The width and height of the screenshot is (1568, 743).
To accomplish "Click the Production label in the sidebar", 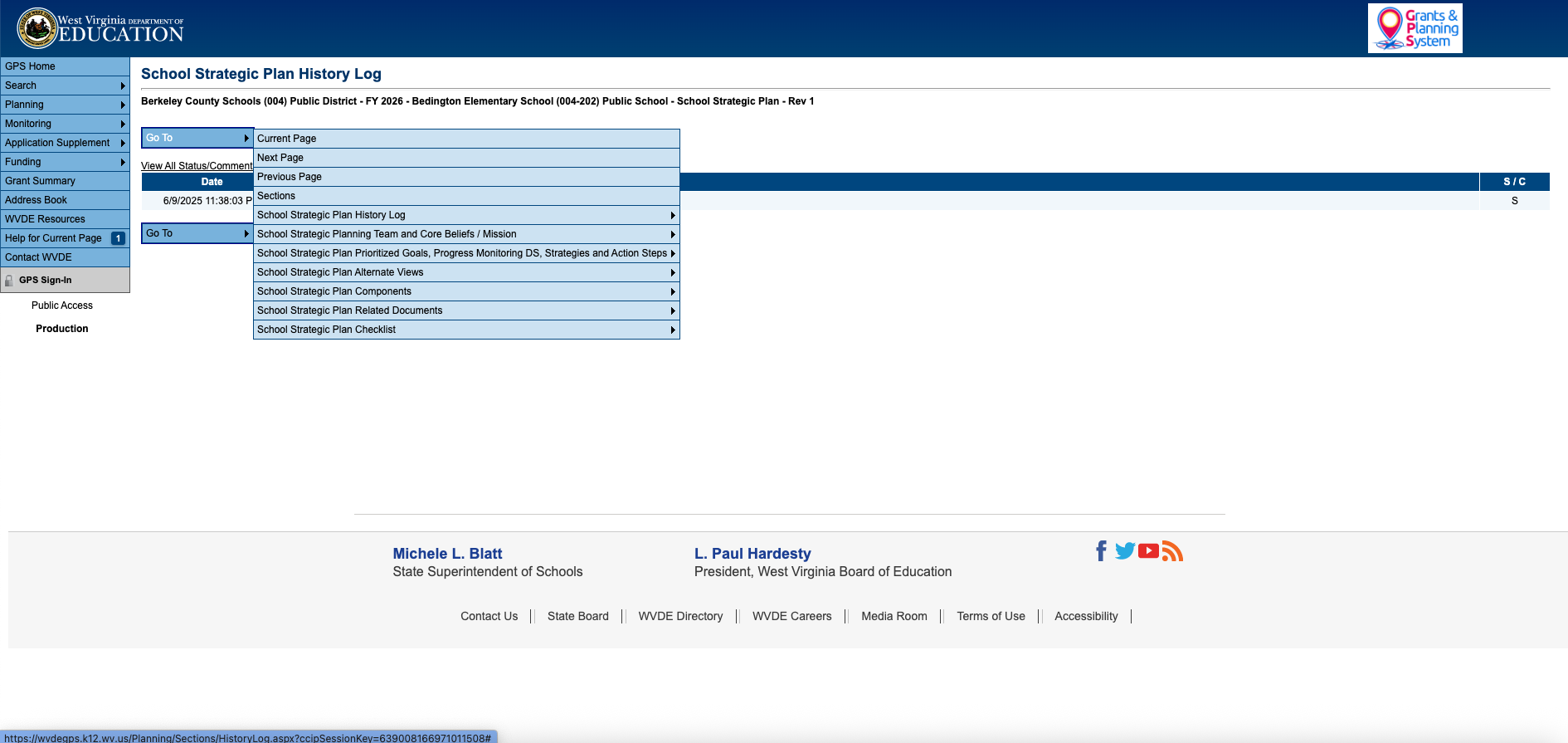I will [x=62, y=329].
